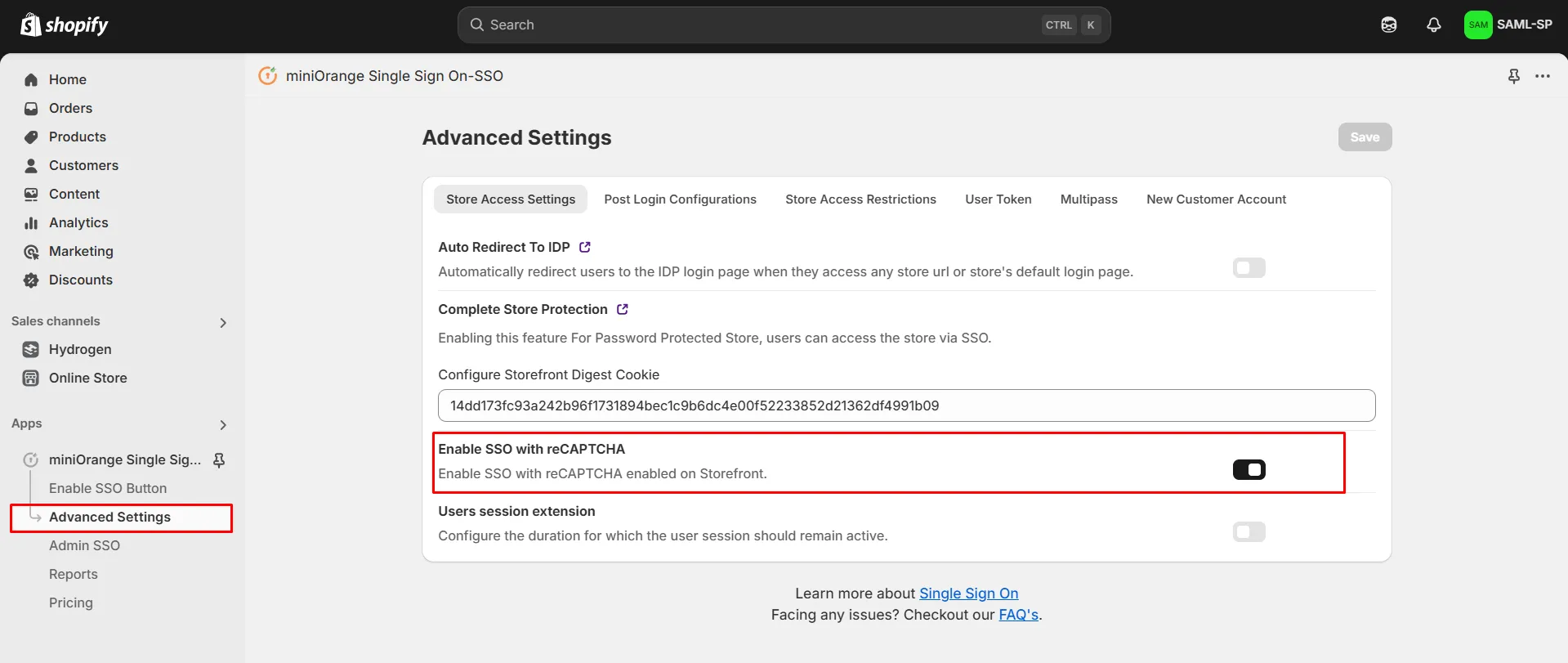The image size is (1568, 663).
Task: Click the CTRL K shortcut badge
Action: click(x=1072, y=25)
